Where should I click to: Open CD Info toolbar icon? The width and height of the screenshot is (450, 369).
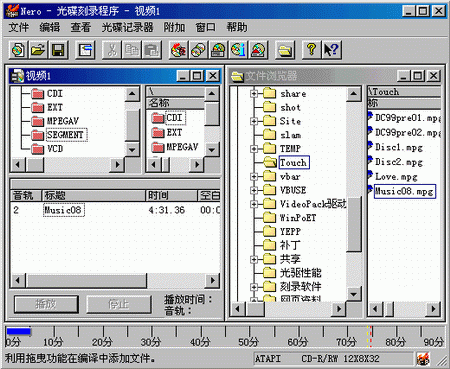(238, 50)
